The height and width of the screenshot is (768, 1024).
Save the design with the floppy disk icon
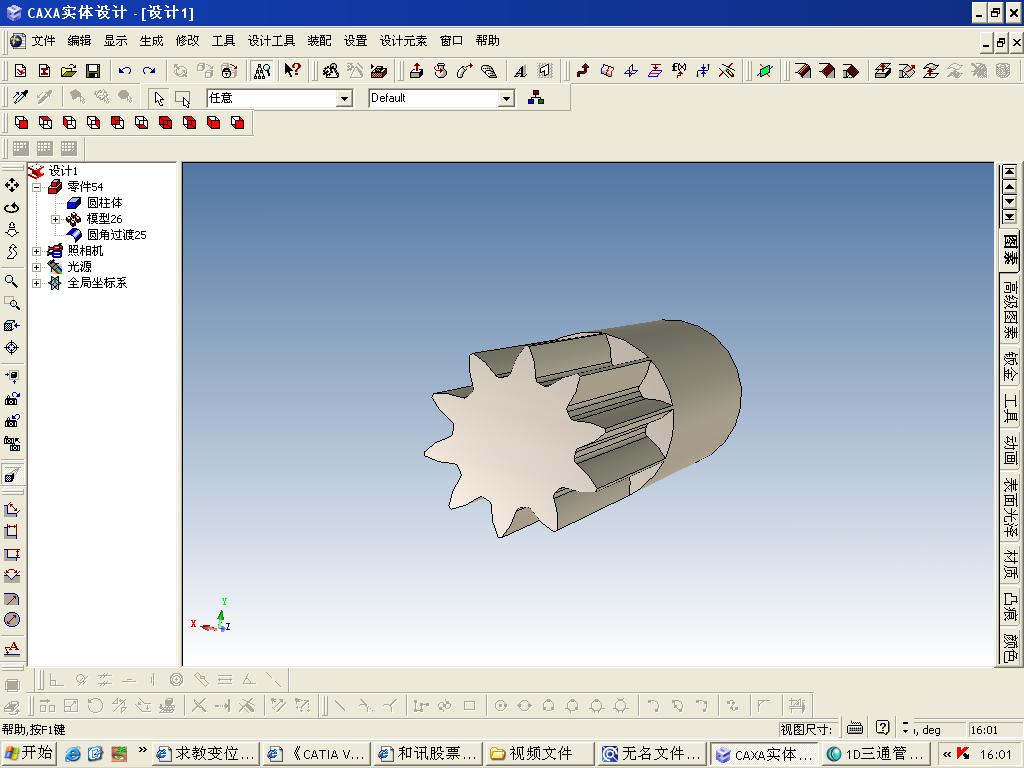click(93, 71)
